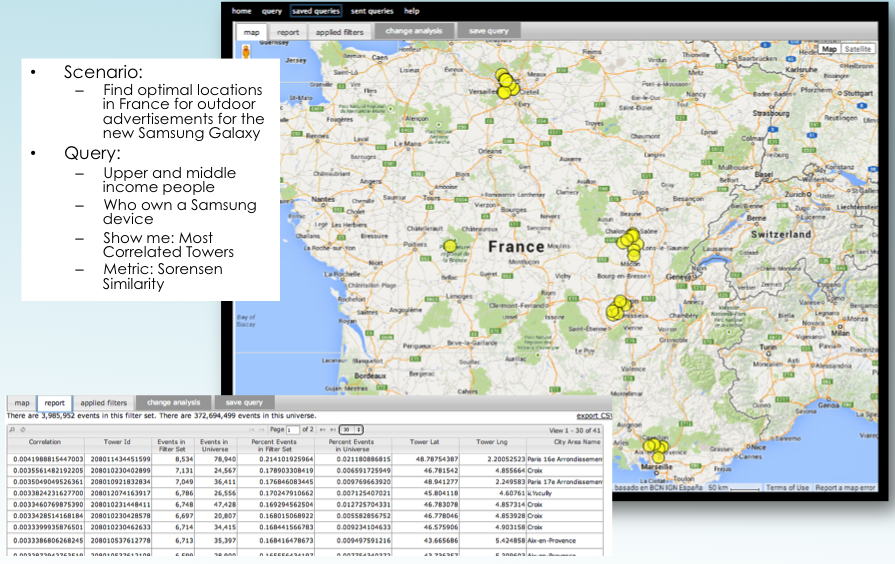895x564 pixels.
Task: Click save query button above the map
Action: tap(489, 31)
